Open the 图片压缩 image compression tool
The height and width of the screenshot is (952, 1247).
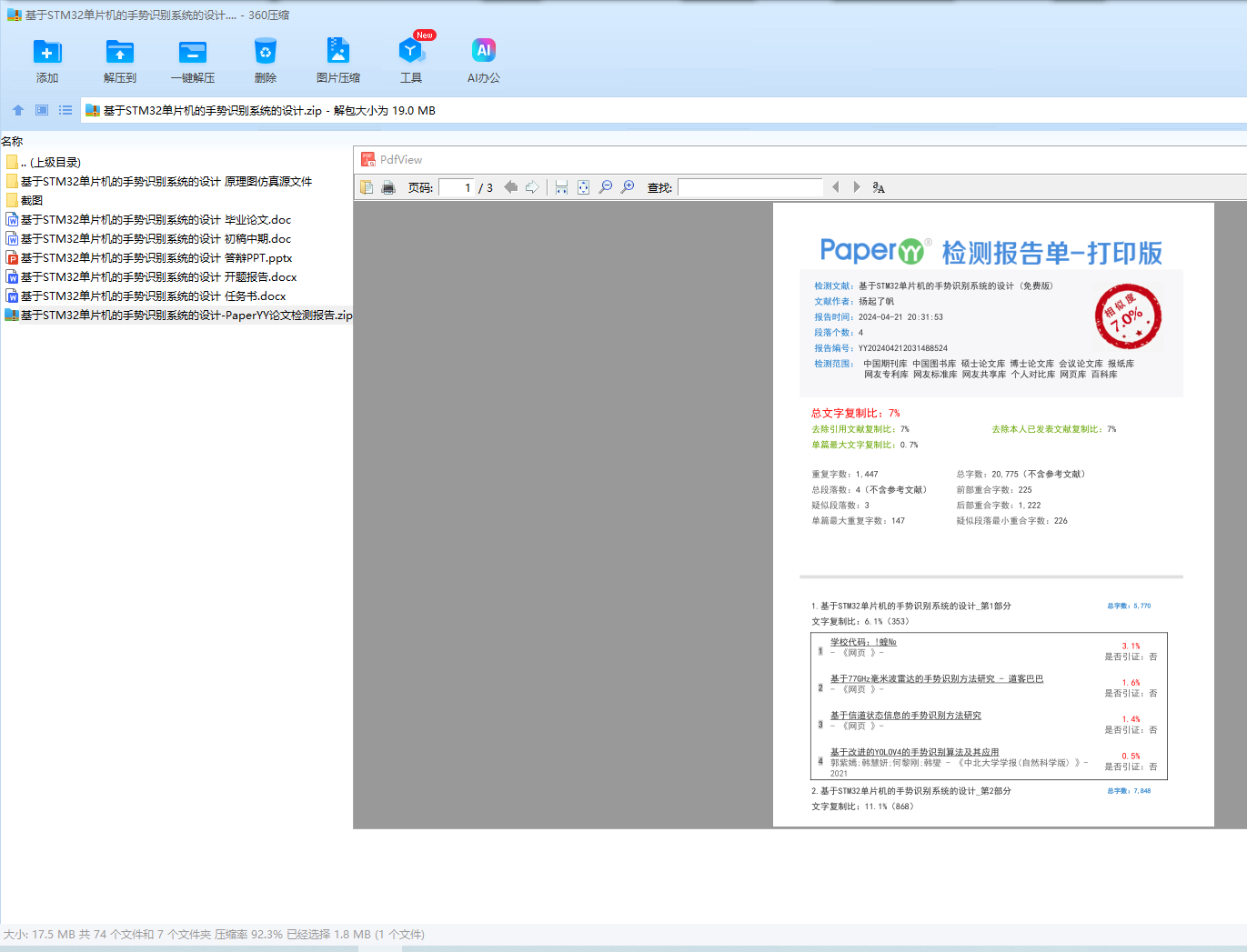pos(338,52)
